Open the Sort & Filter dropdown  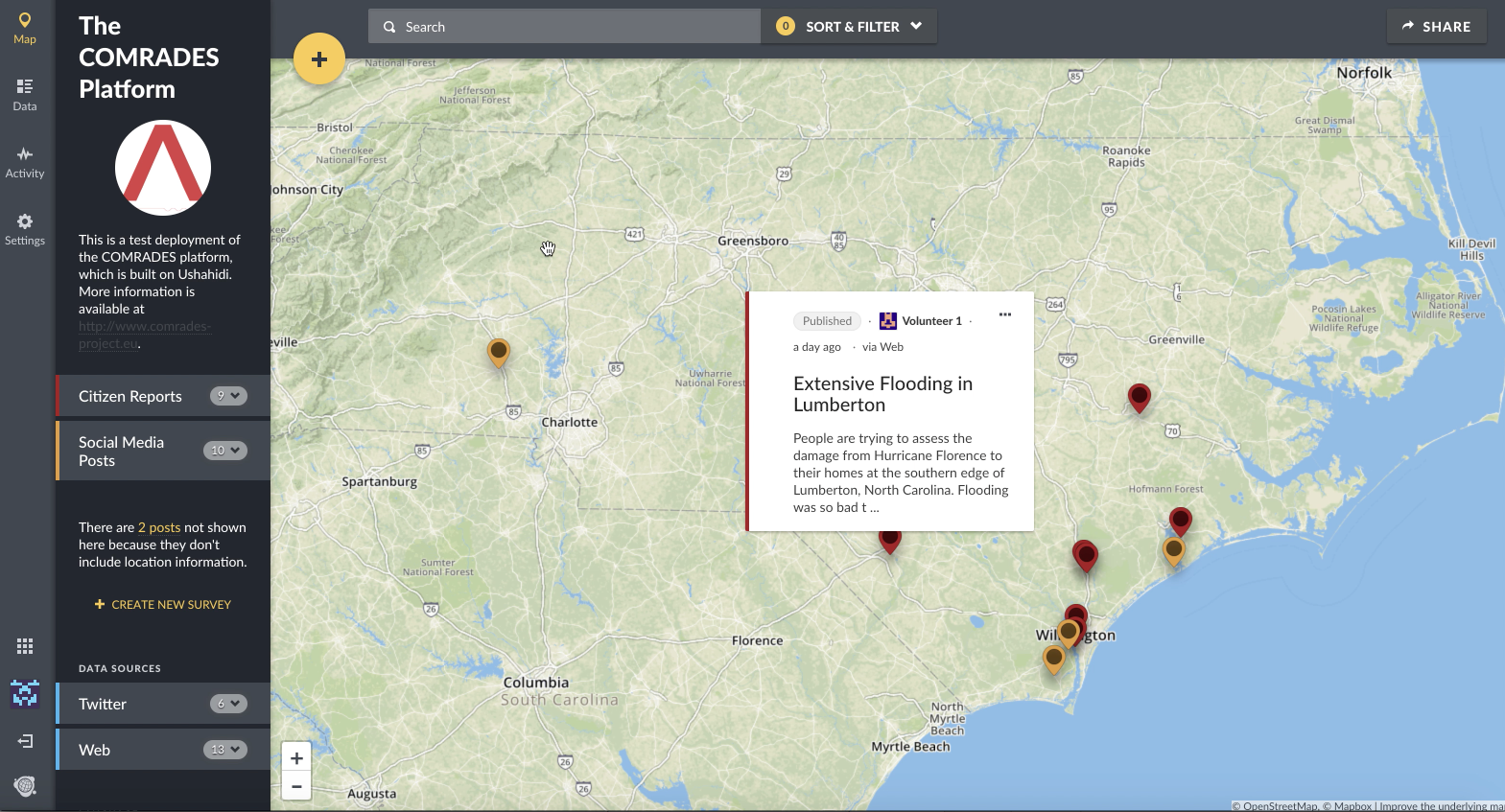850,27
